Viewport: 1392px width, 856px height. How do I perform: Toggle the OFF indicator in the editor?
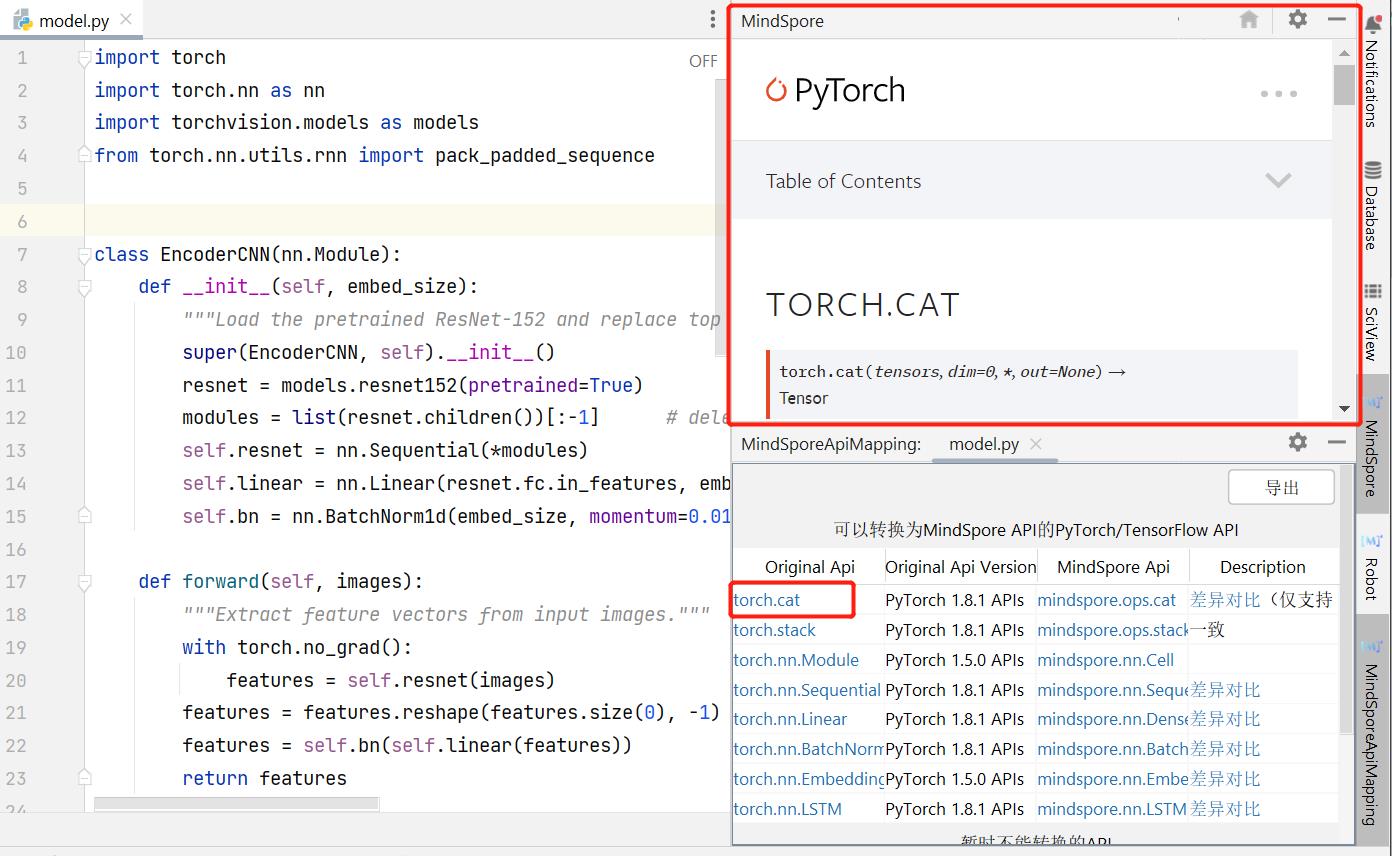pyautogui.click(x=703, y=61)
